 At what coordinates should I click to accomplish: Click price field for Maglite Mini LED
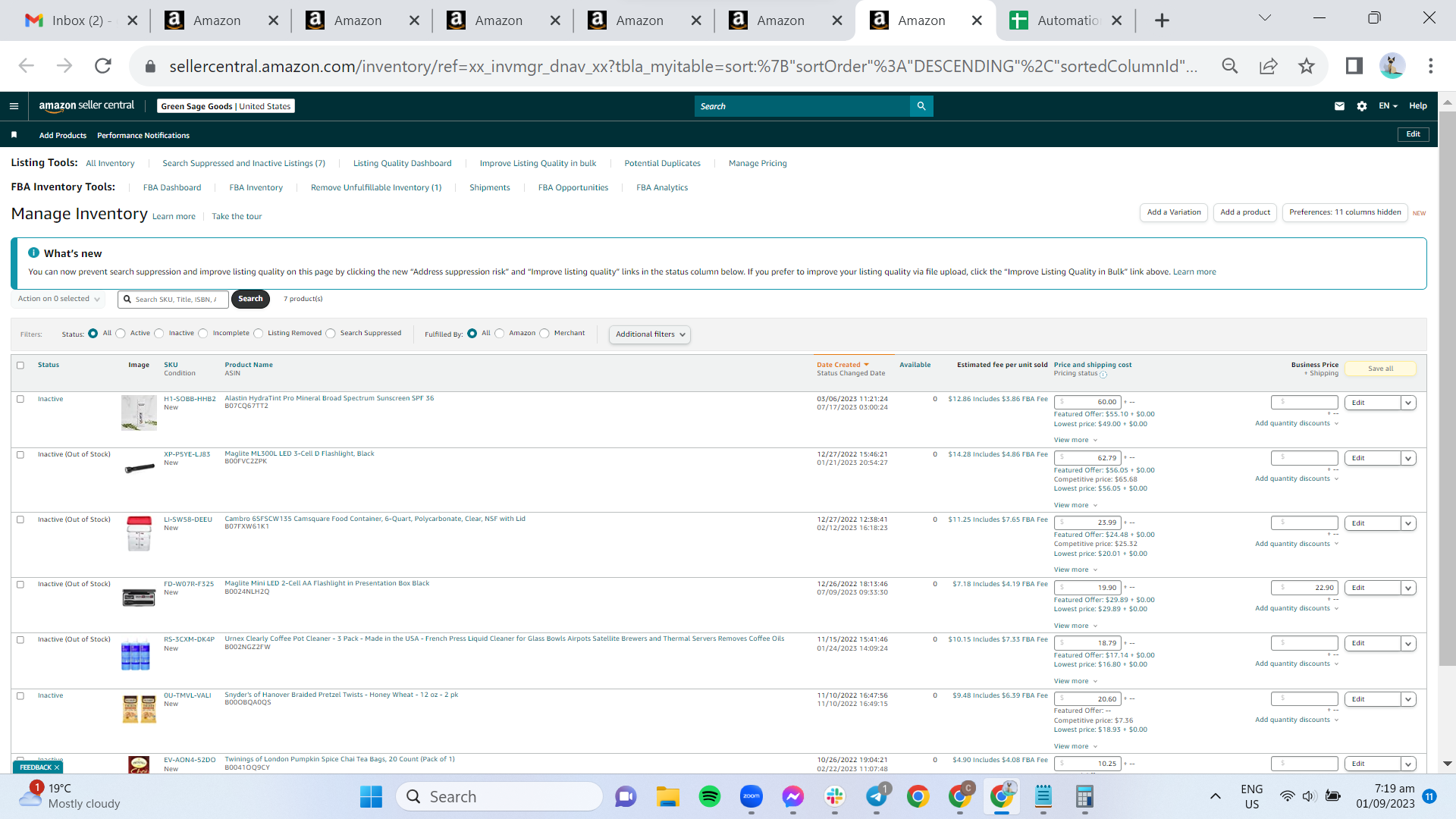pyautogui.click(x=1087, y=588)
